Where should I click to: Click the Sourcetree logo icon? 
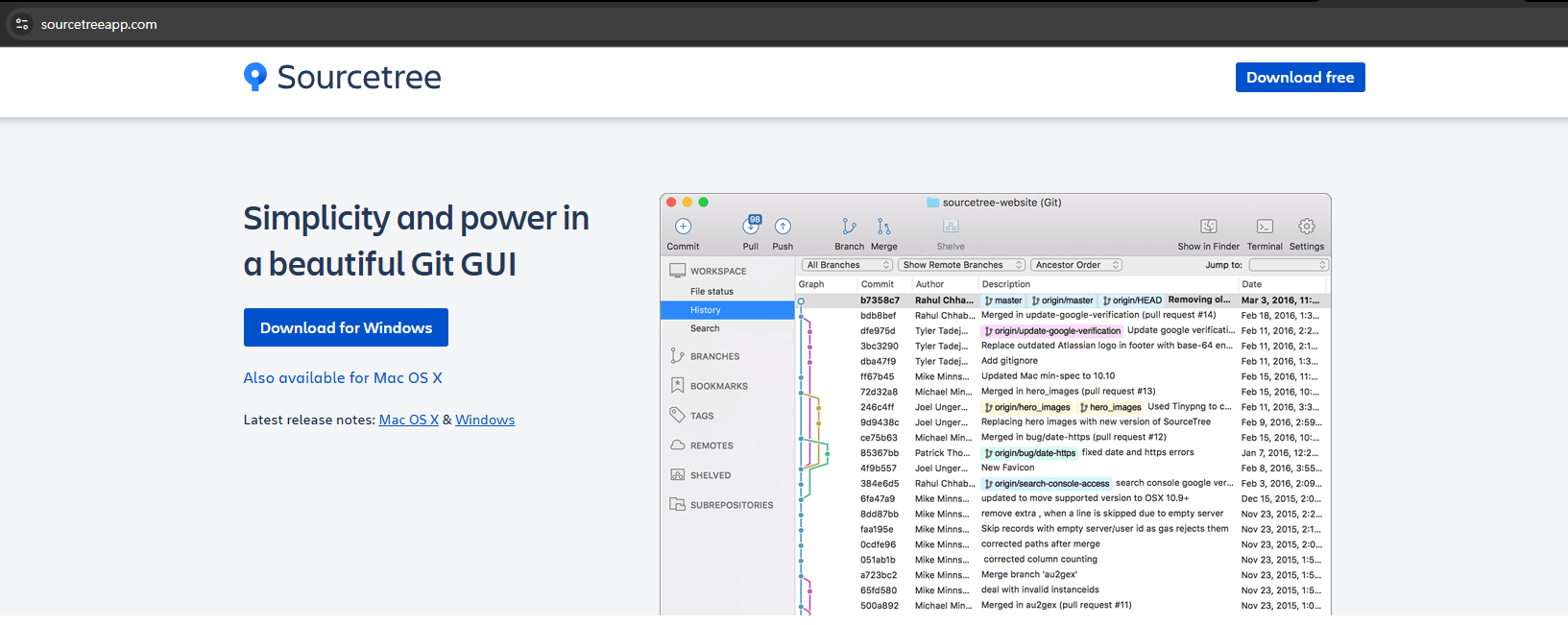255,77
